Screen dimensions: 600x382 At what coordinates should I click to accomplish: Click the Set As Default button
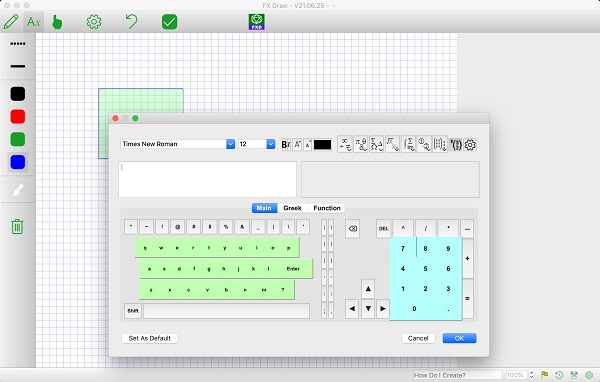pyautogui.click(x=150, y=338)
